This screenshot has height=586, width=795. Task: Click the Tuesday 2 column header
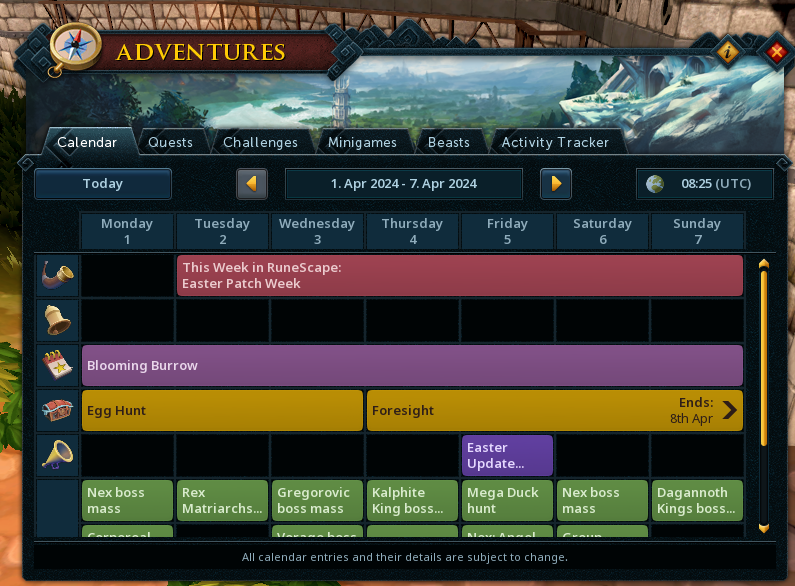tap(222, 231)
